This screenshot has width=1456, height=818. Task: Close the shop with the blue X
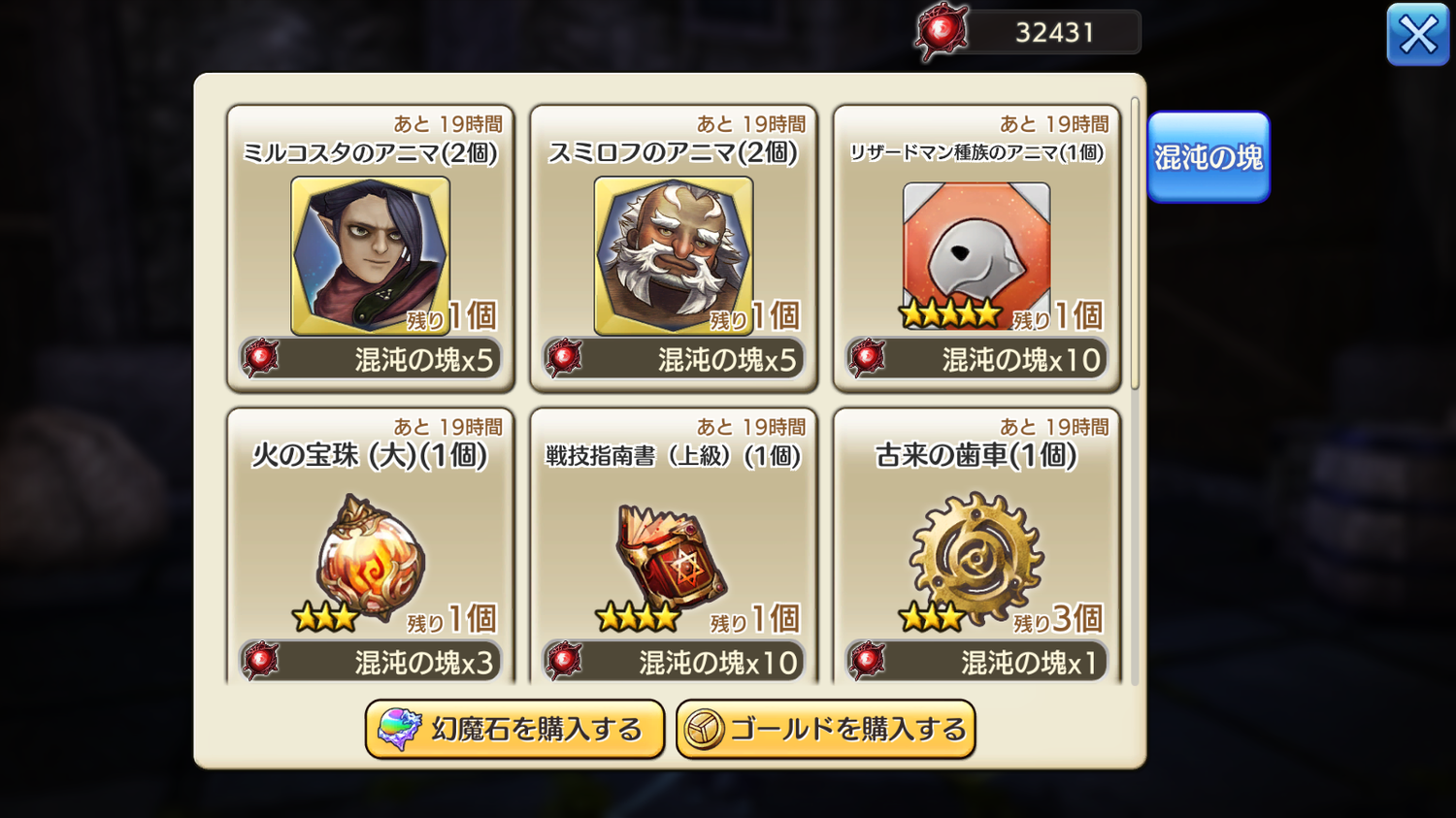point(1417,35)
